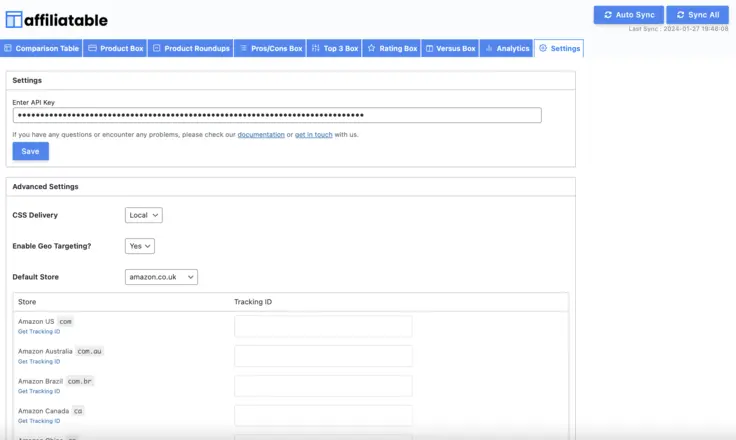This screenshot has height=440, width=736.
Task: Switch to the Product Box tab
Action: click(x=115, y=48)
